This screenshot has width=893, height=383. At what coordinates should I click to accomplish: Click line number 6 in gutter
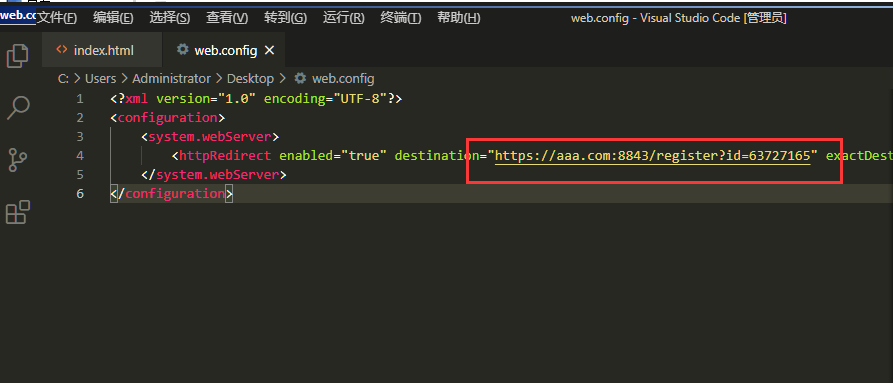coord(80,193)
